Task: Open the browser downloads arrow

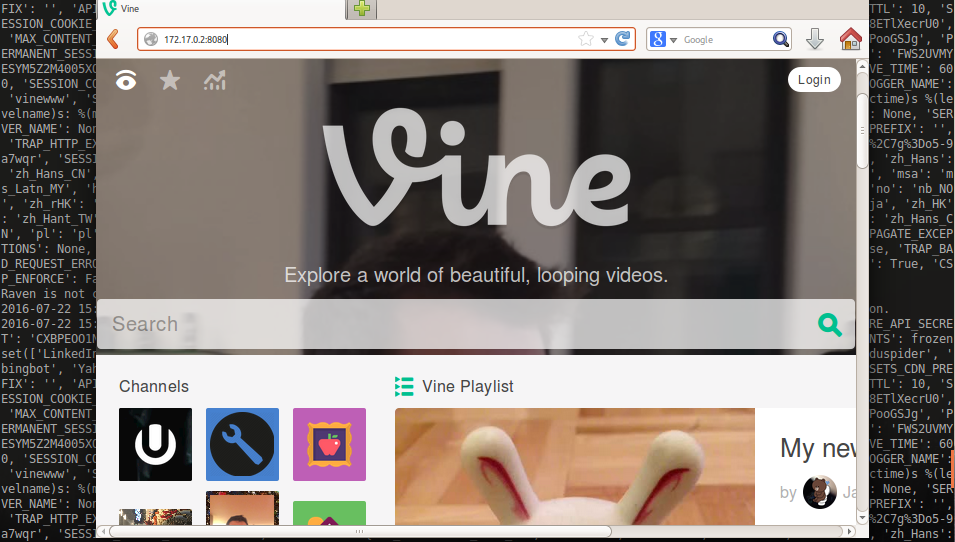Action: point(815,39)
